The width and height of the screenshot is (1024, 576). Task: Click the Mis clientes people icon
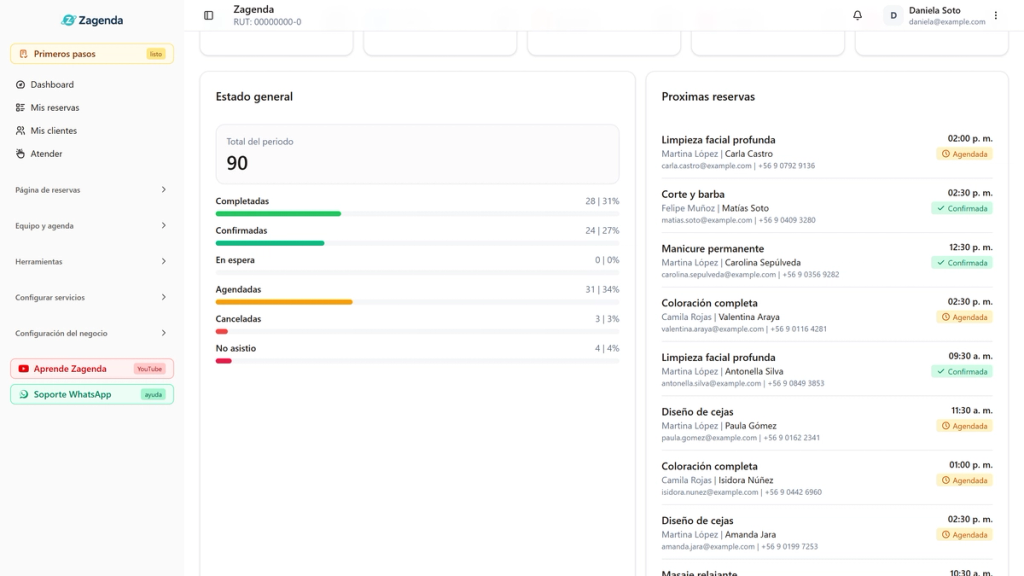tap(20, 131)
